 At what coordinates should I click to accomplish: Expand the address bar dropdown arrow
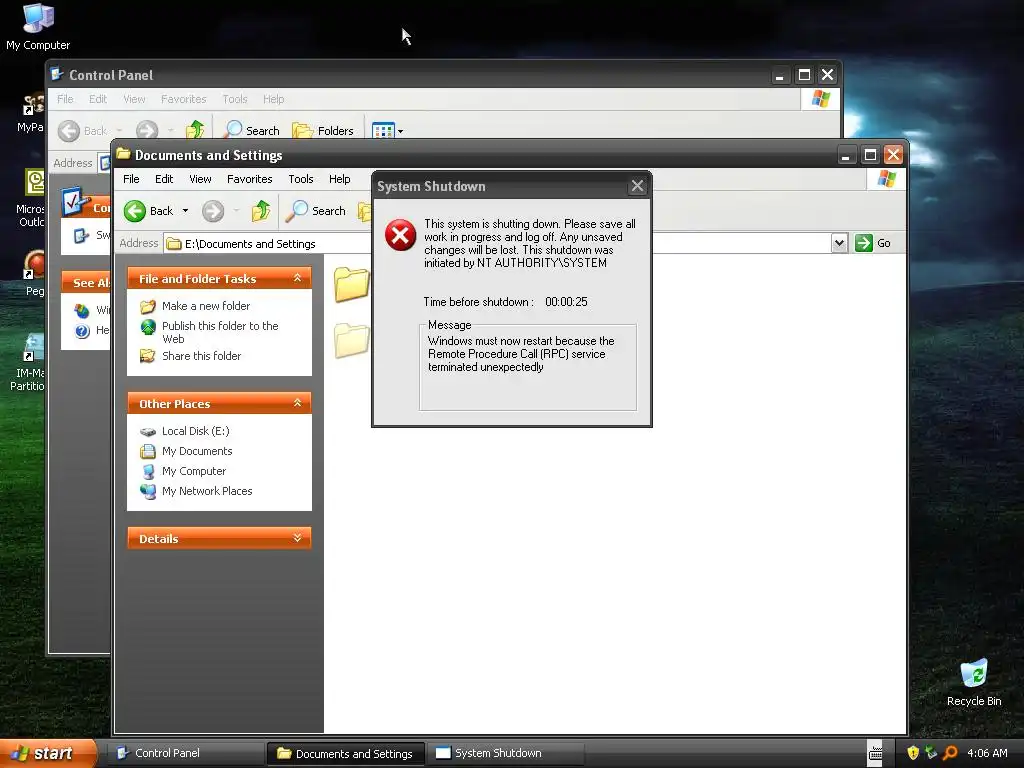tap(839, 243)
